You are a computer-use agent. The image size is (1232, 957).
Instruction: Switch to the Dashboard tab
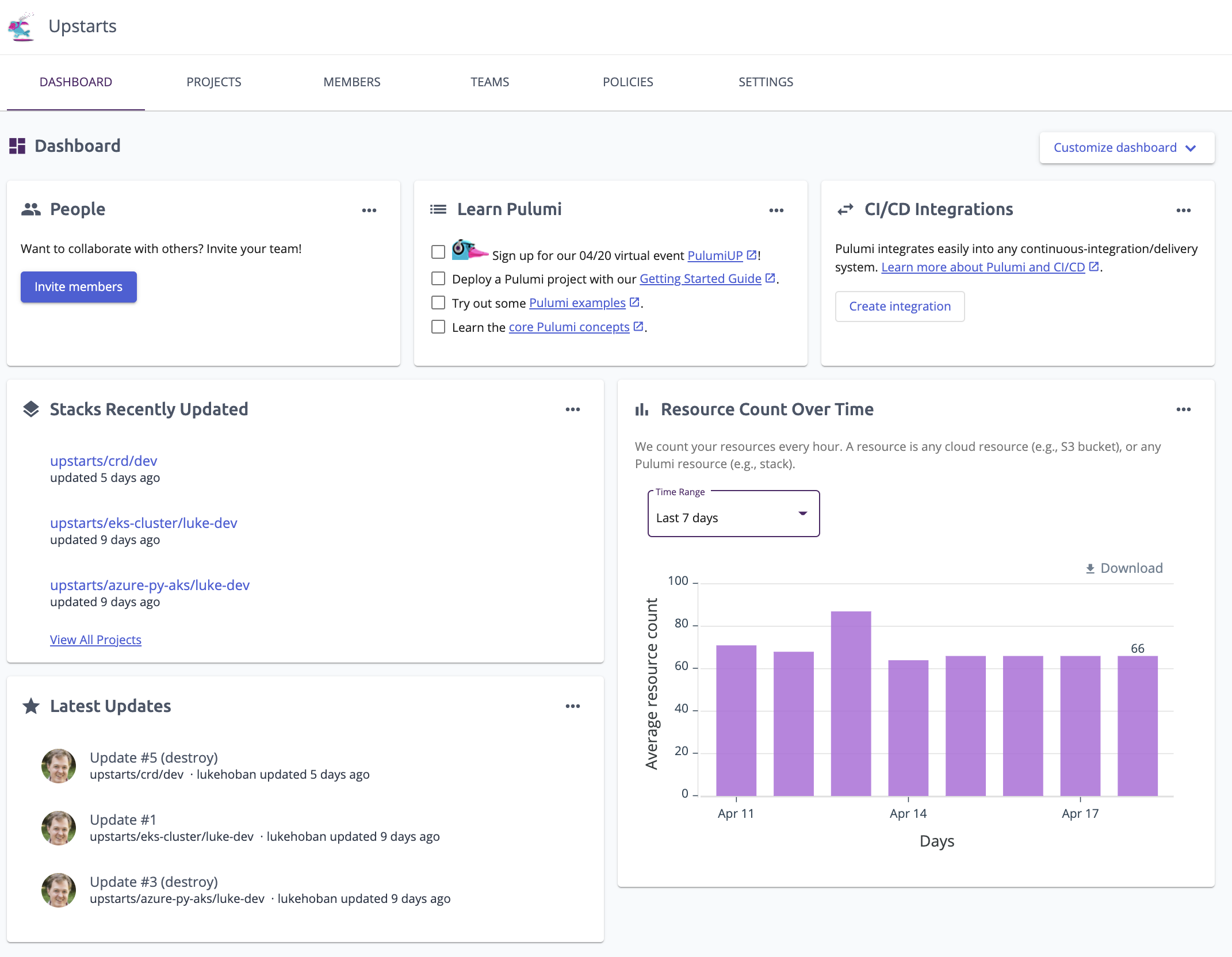(76, 82)
